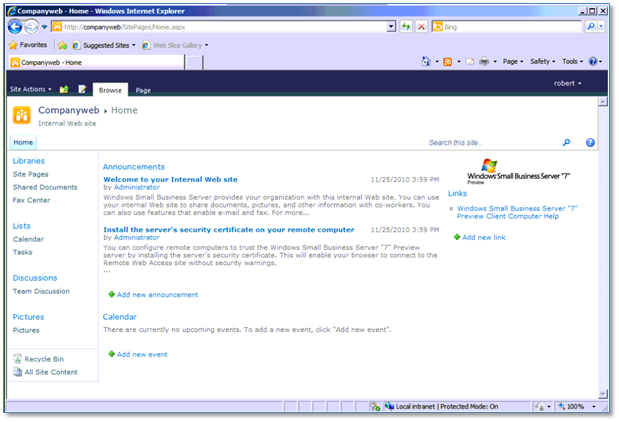Click the Refresh page icon
The width and height of the screenshot is (619, 422).
click(x=406, y=27)
